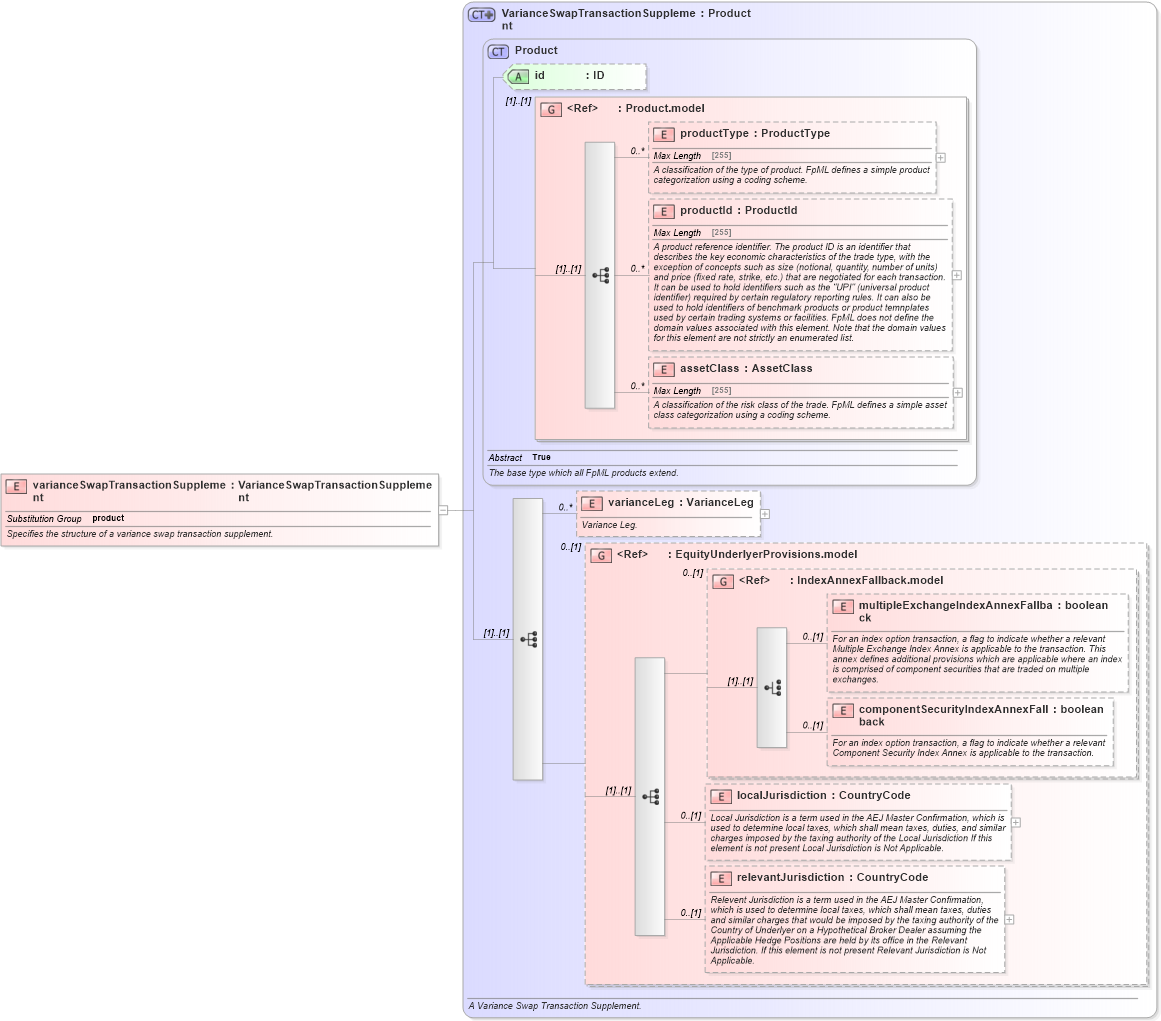Click the Product complex type title
1161x1021 pixels.
coord(536,50)
